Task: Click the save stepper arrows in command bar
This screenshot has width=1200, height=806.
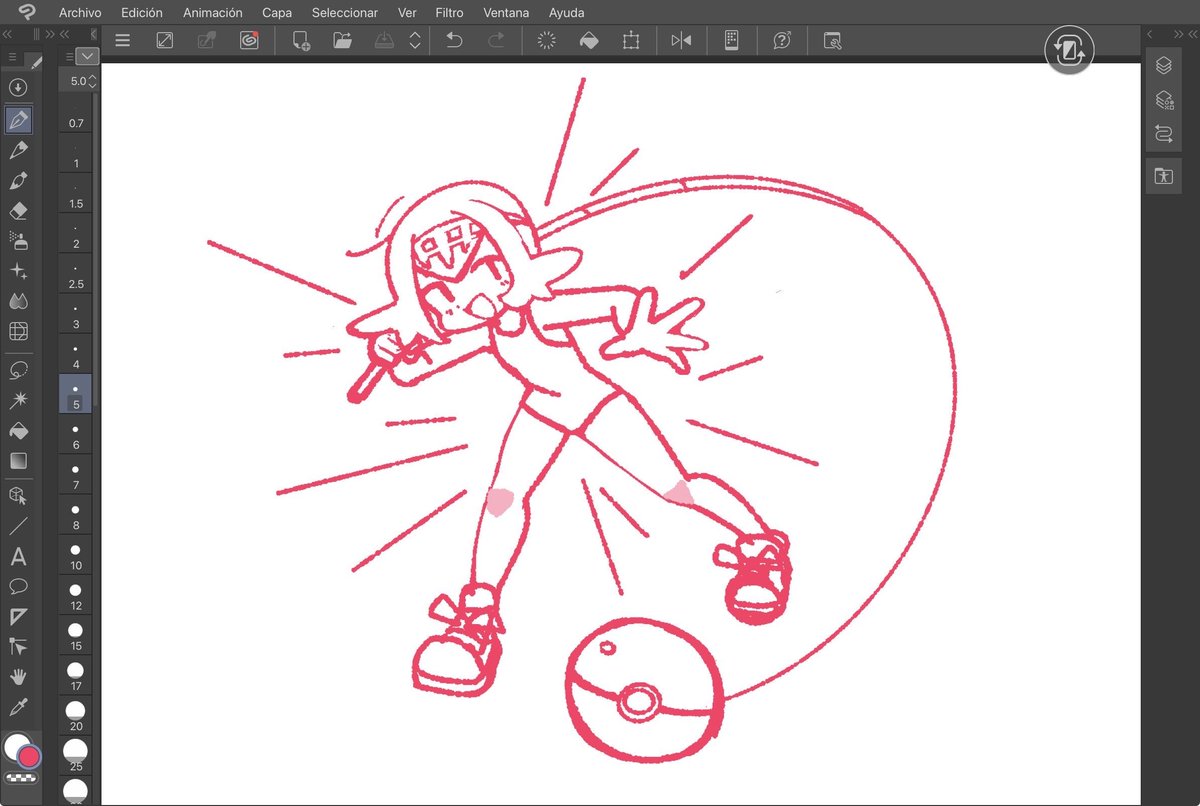Action: tap(415, 41)
